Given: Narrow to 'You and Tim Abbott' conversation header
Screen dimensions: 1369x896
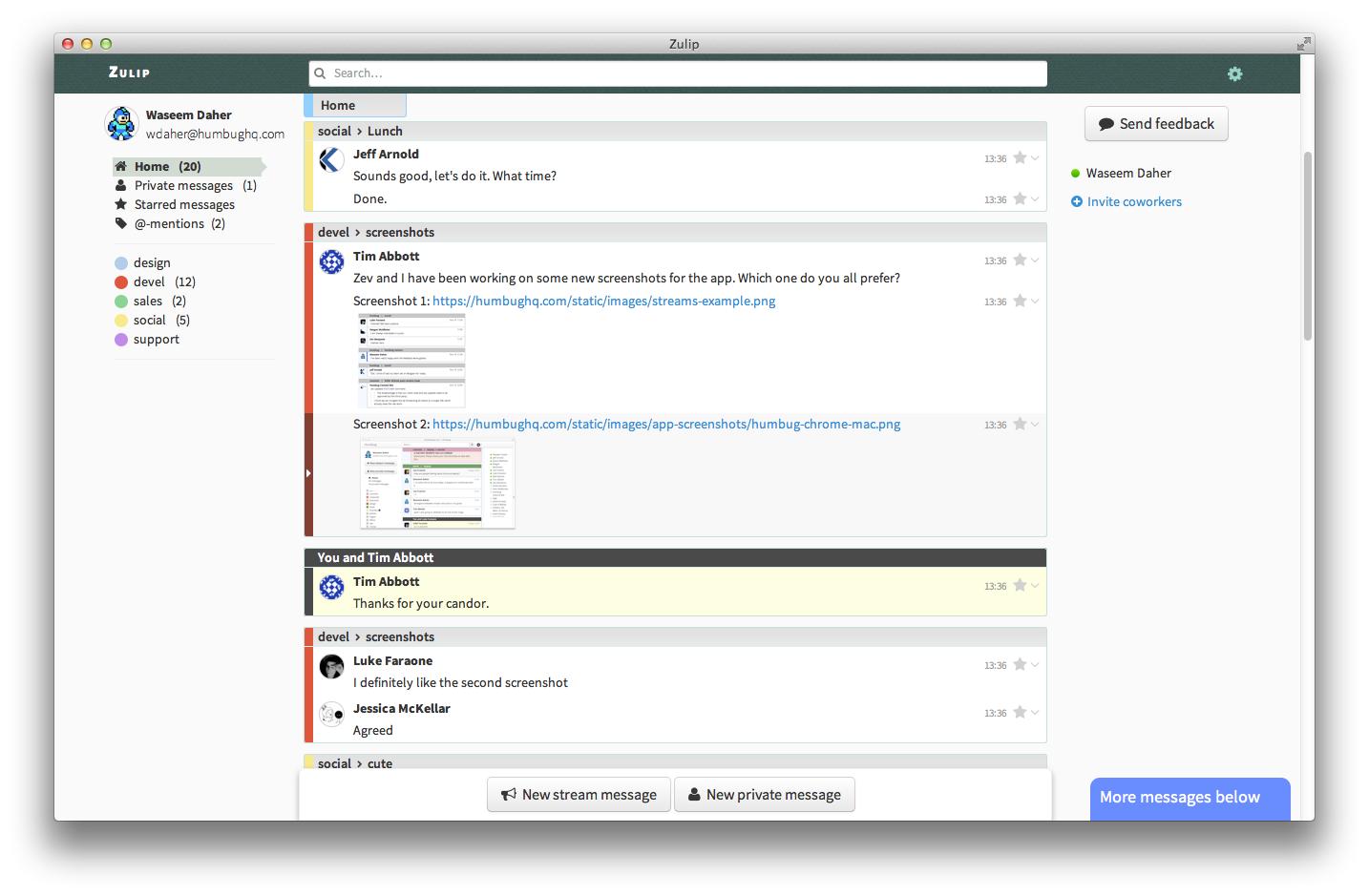Looking at the screenshot, I should coord(375,557).
